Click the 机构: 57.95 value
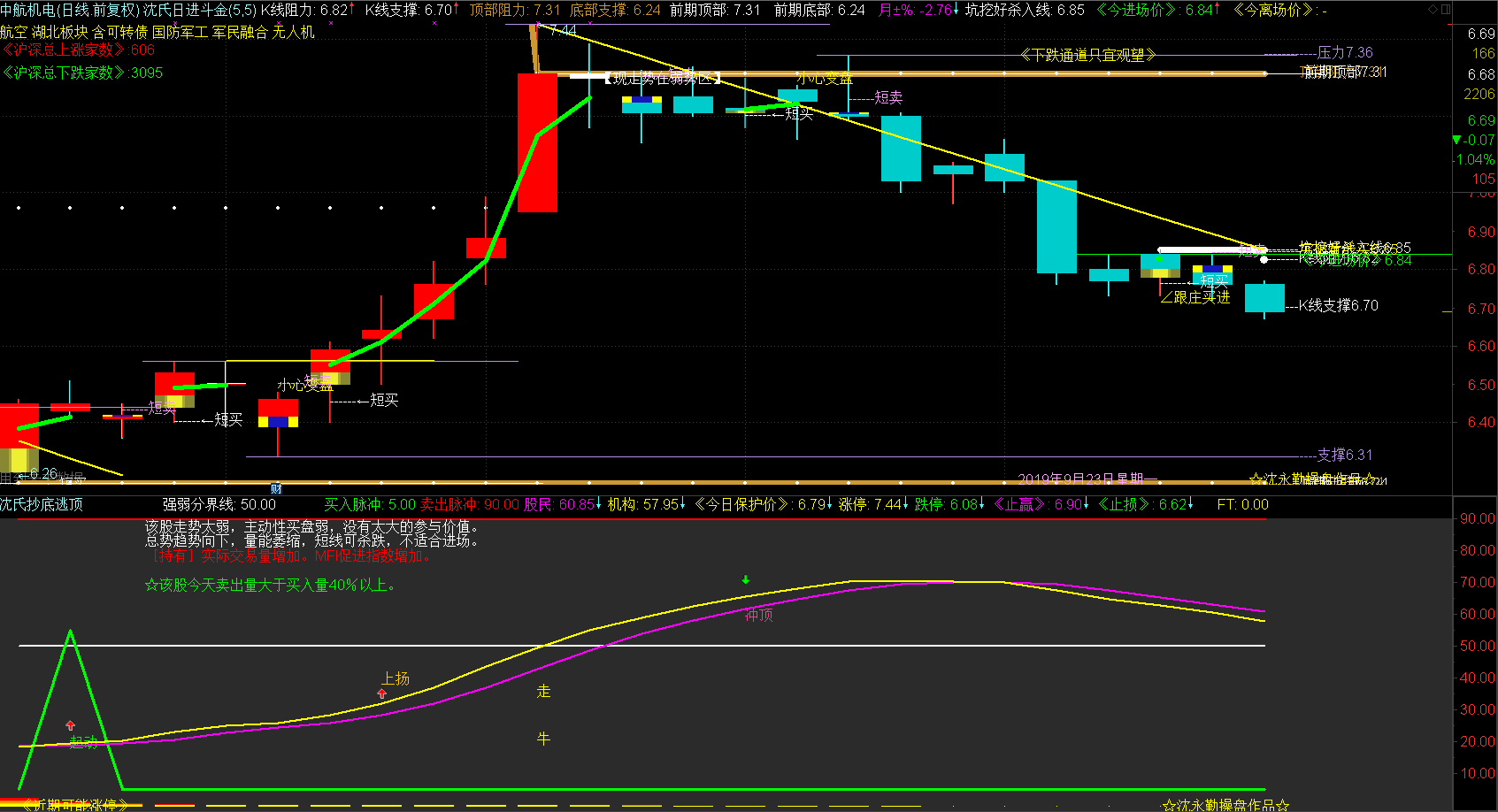The height and width of the screenshot is (812, 1498). (x=647, y=504)
